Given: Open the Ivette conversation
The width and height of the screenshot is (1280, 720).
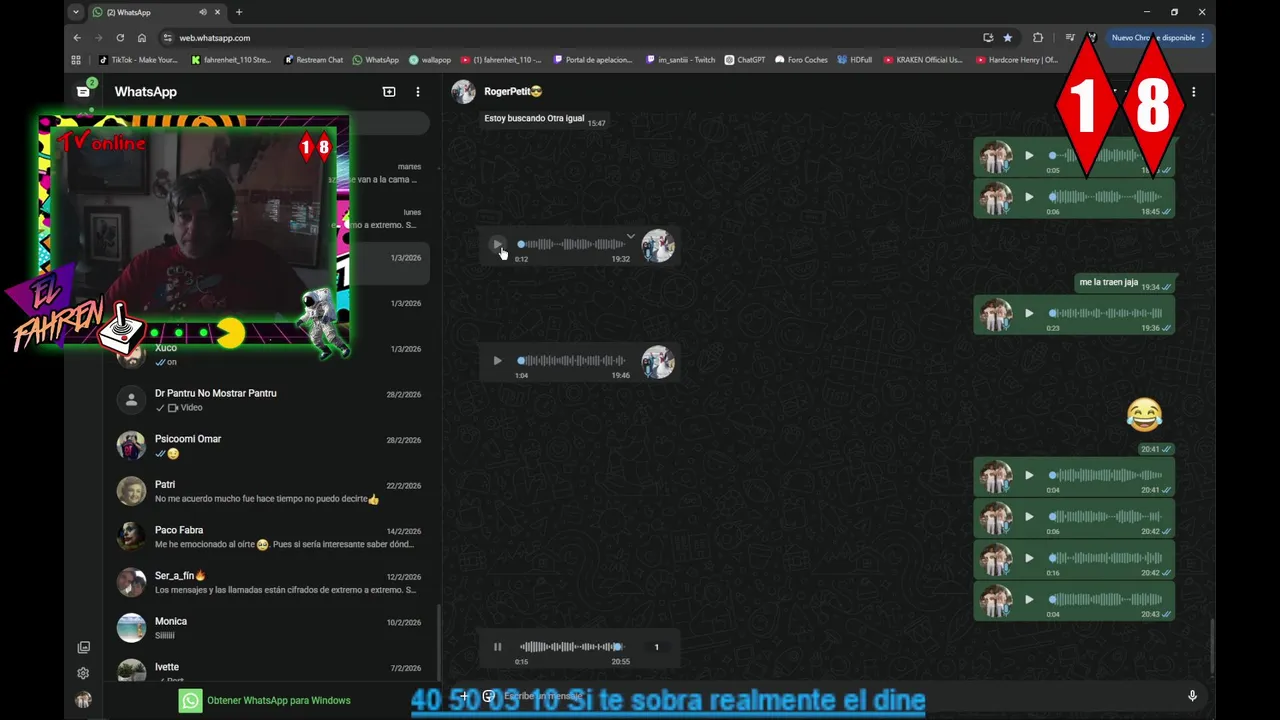Looking at the screenshot, I should 273,668.
